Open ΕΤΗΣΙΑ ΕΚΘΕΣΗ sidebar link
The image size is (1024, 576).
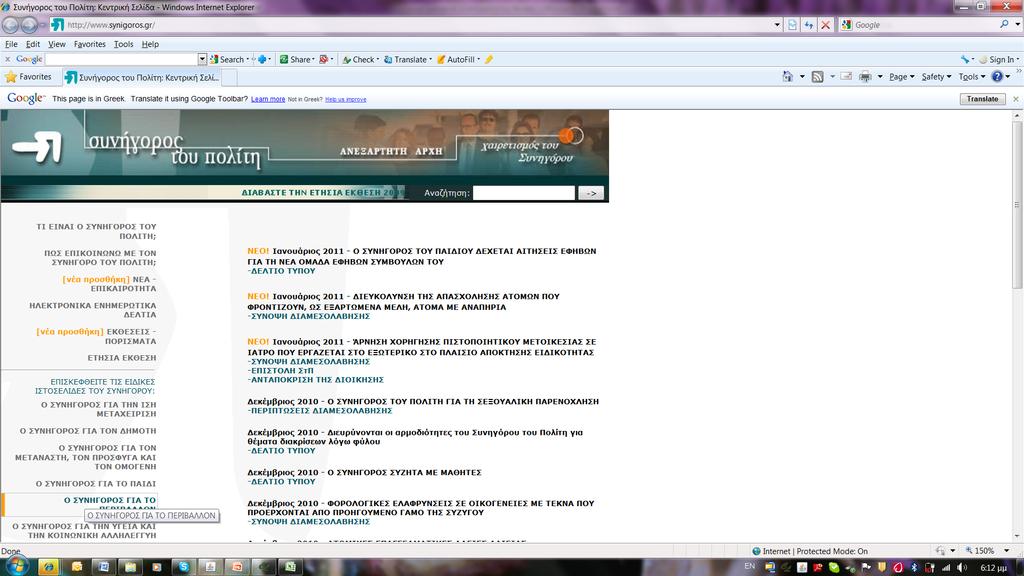pos(121,358)
